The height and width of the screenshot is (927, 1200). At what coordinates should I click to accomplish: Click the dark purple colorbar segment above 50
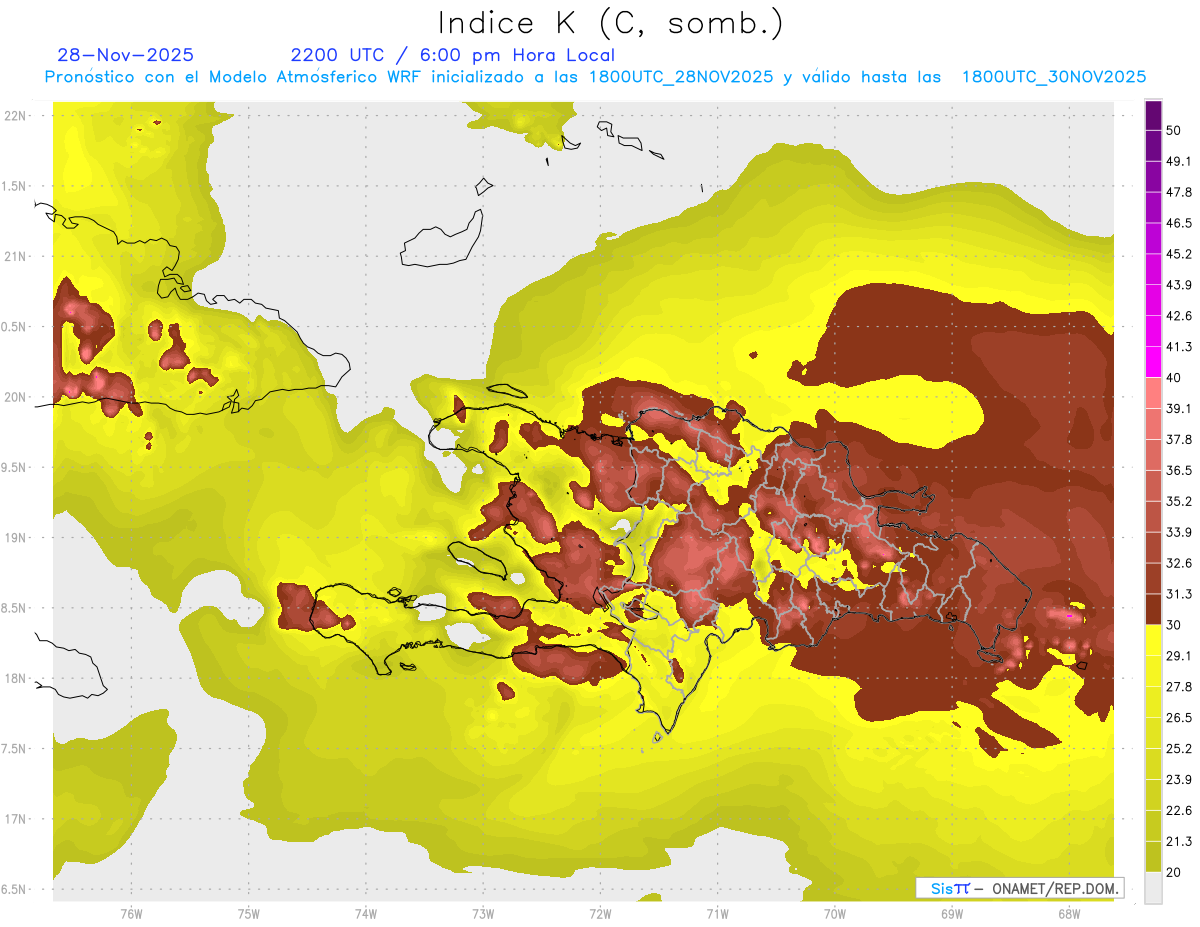tap(1153, 115)
